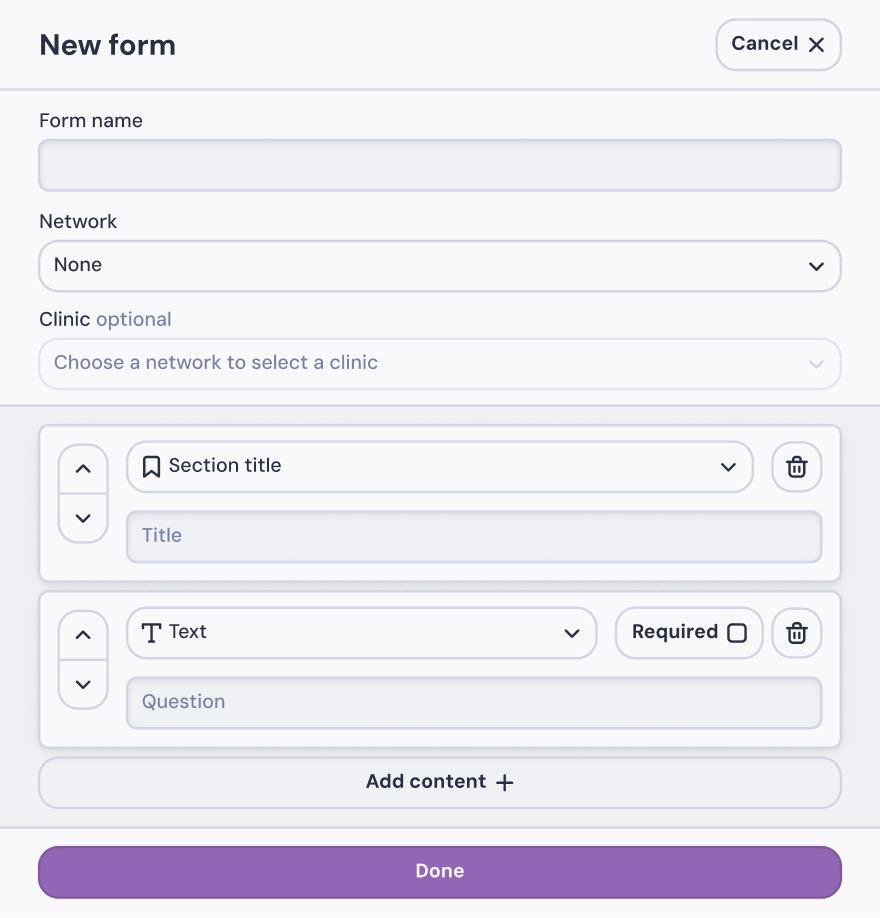Image resolution: width=880 pixels, height=918 pixels.
Task: Tick the Required checkbox
Action: coord(737,633)
